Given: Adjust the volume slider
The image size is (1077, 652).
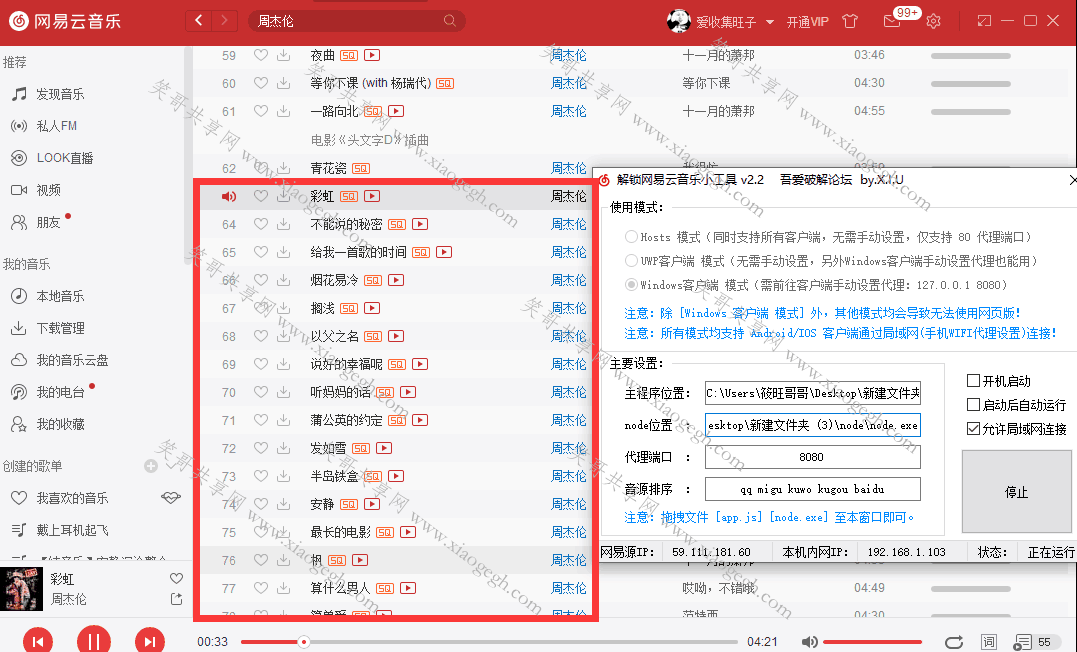Looking at the screenshot, I should [872, 642].
